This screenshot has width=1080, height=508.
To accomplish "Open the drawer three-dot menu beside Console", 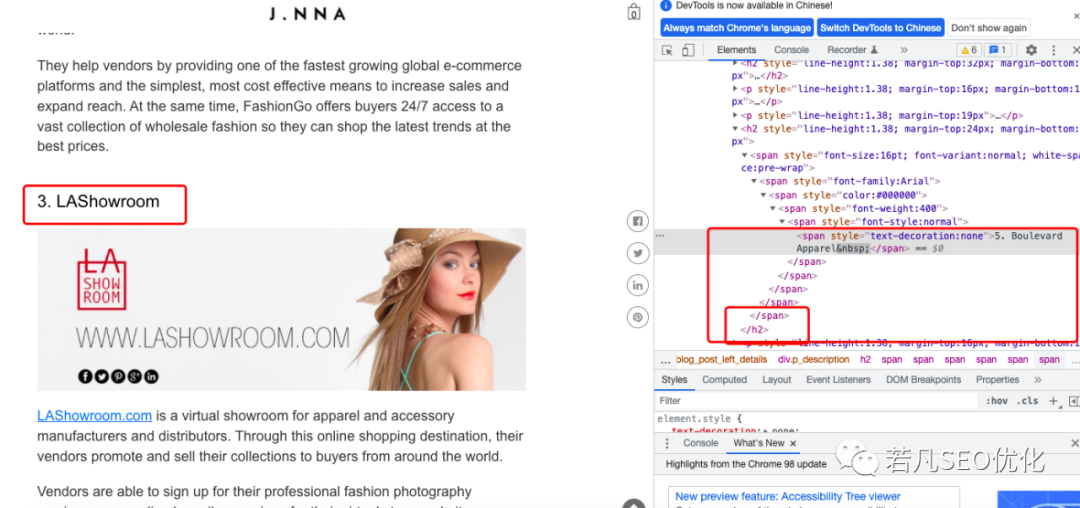I will (x=666, y=443).
